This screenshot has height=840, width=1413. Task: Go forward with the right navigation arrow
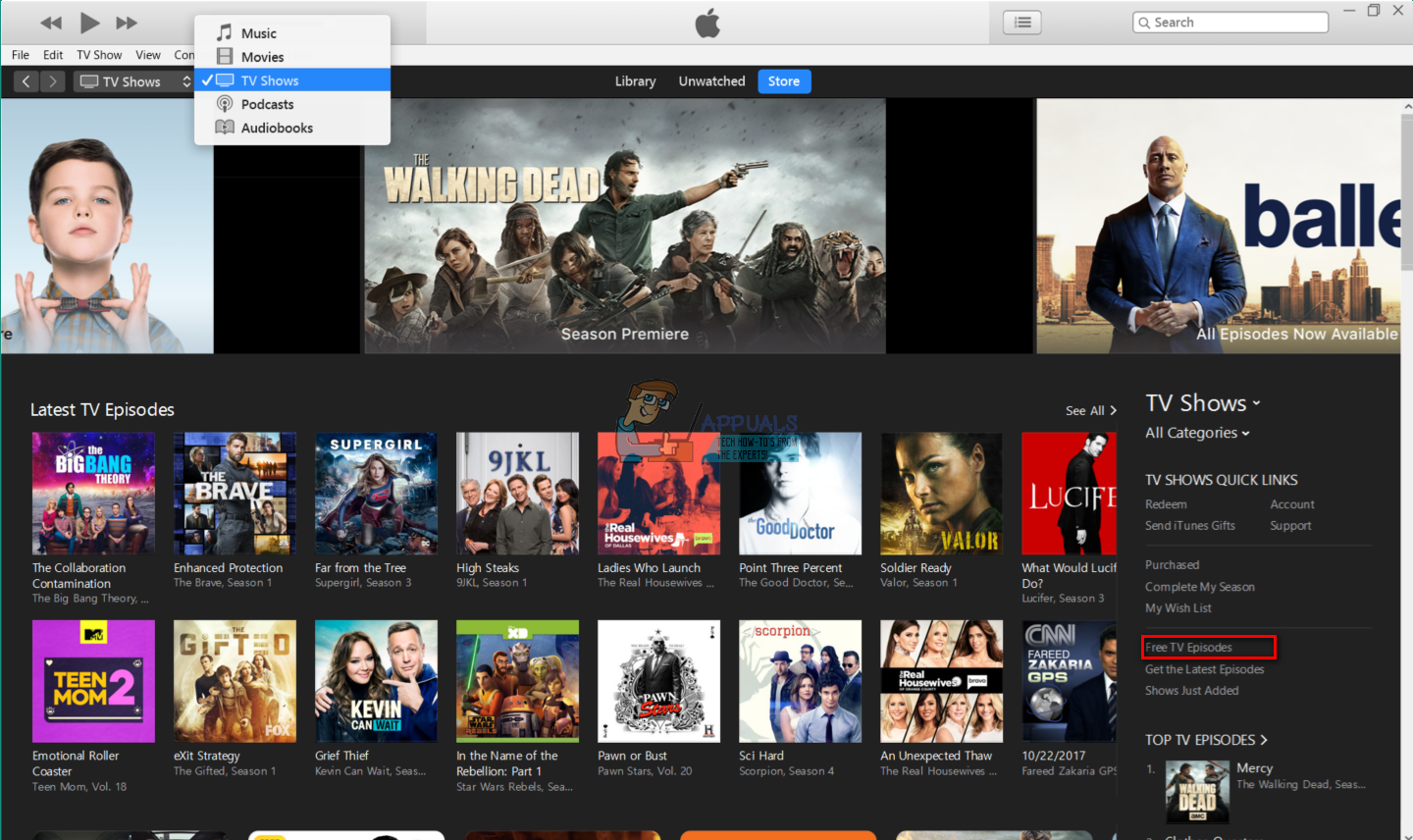click(x=53, y=81)
